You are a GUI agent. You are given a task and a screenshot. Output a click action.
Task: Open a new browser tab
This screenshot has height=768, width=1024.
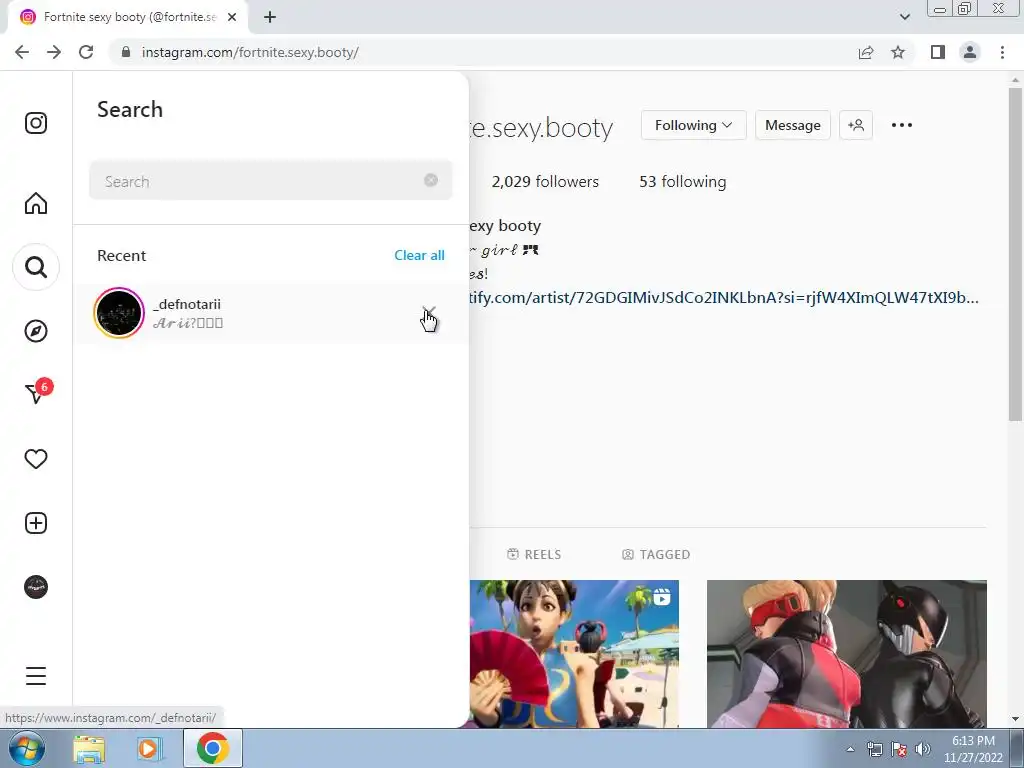[x=270, y=17]
